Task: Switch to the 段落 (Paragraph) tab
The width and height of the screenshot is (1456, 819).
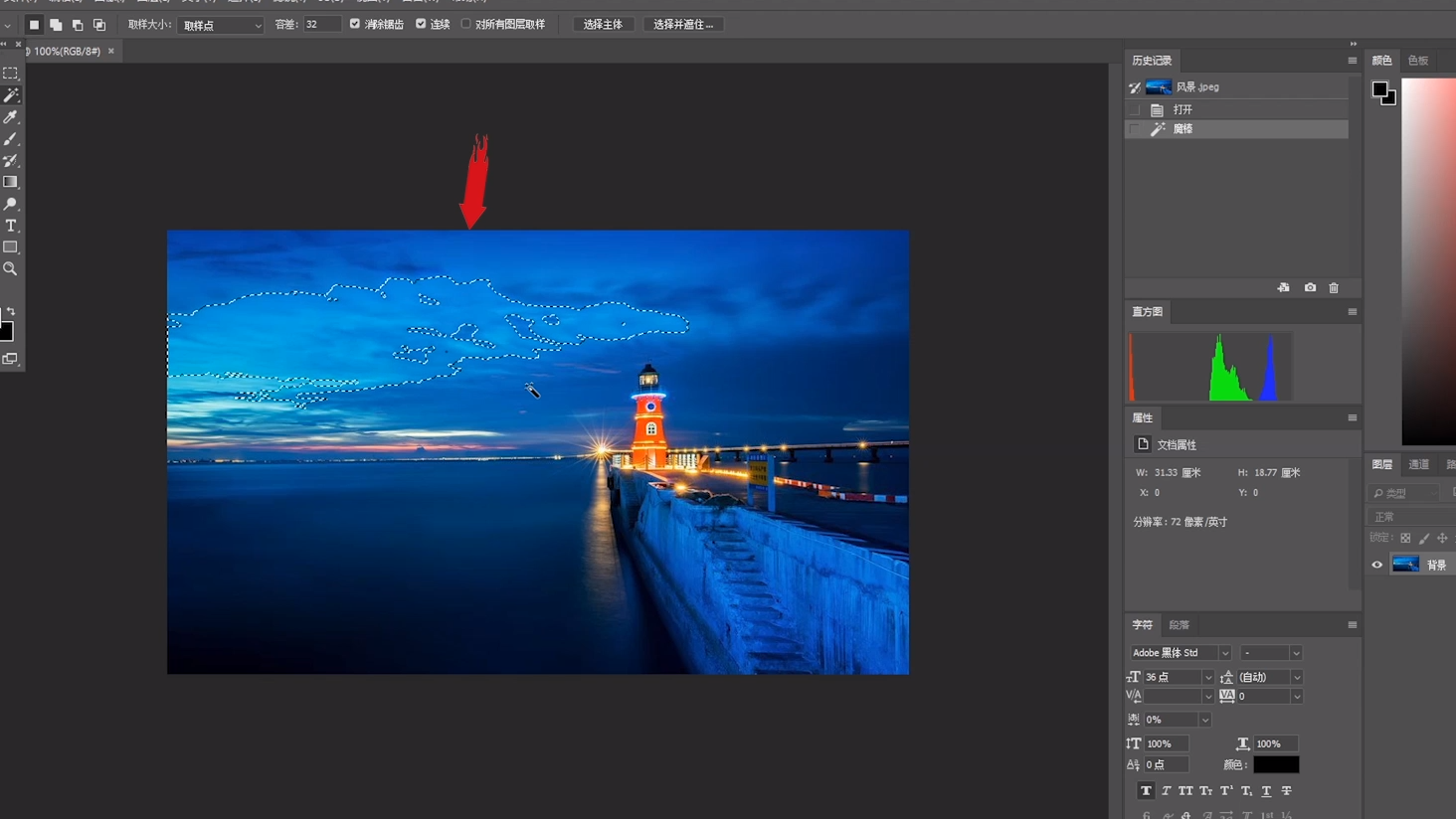Action: click(x=1180, y=625)
